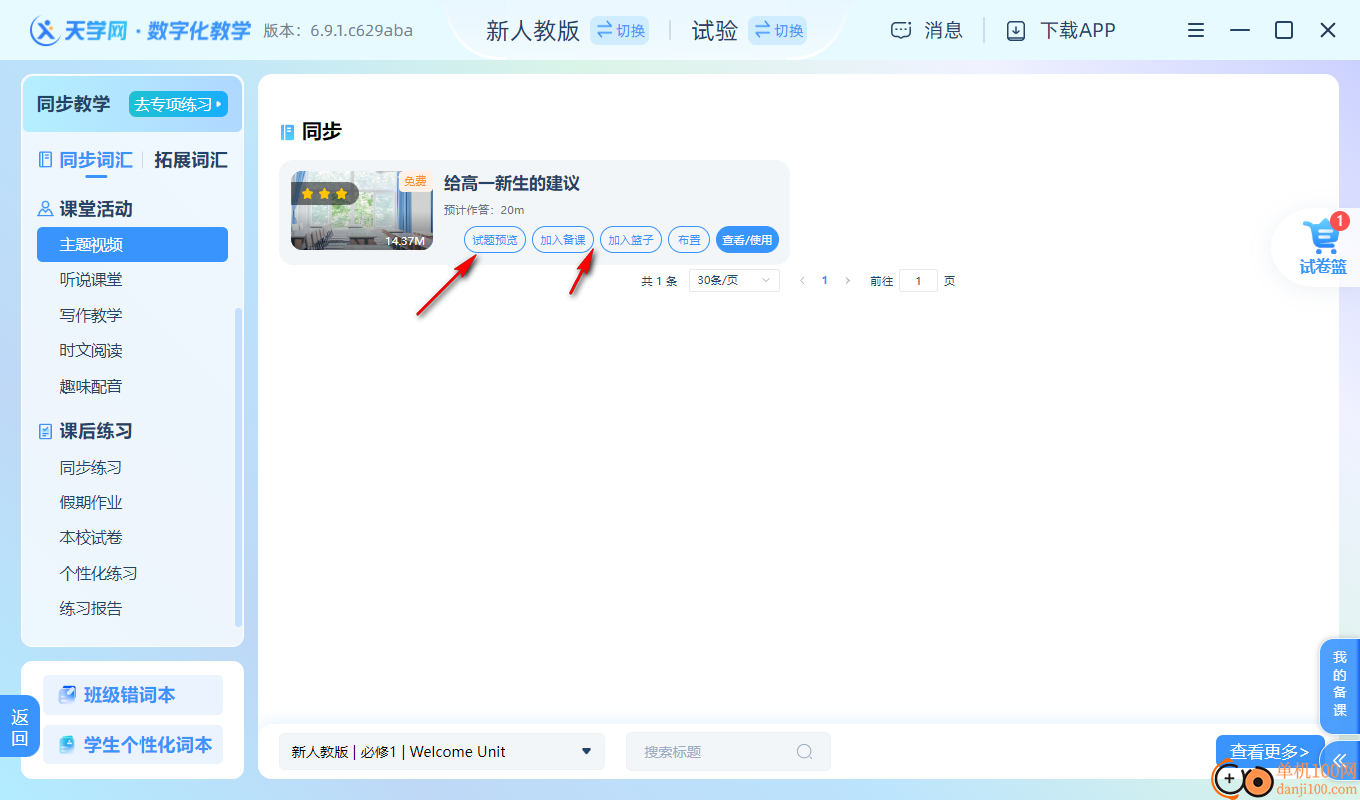Click 去专项练习 button
1360x800 pixels.
[178, 104]
